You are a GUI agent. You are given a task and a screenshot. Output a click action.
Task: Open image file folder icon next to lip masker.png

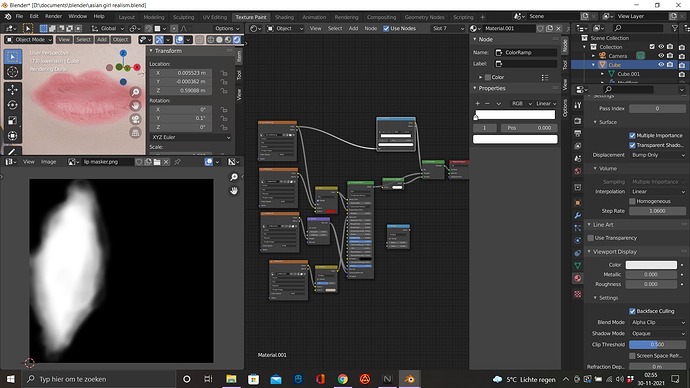(x=157, y=162)
